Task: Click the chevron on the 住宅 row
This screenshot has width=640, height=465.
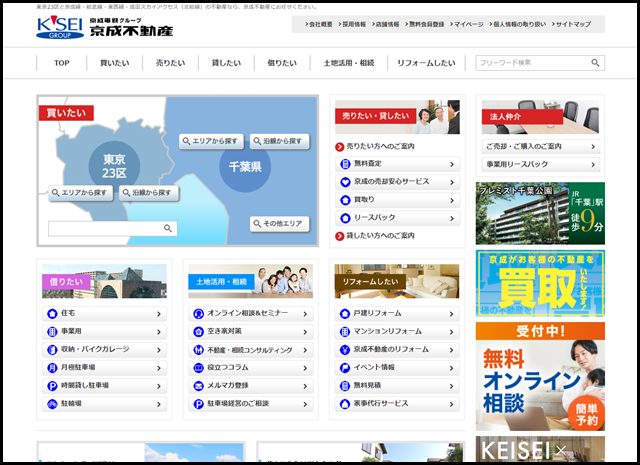Action: (159, 314)
